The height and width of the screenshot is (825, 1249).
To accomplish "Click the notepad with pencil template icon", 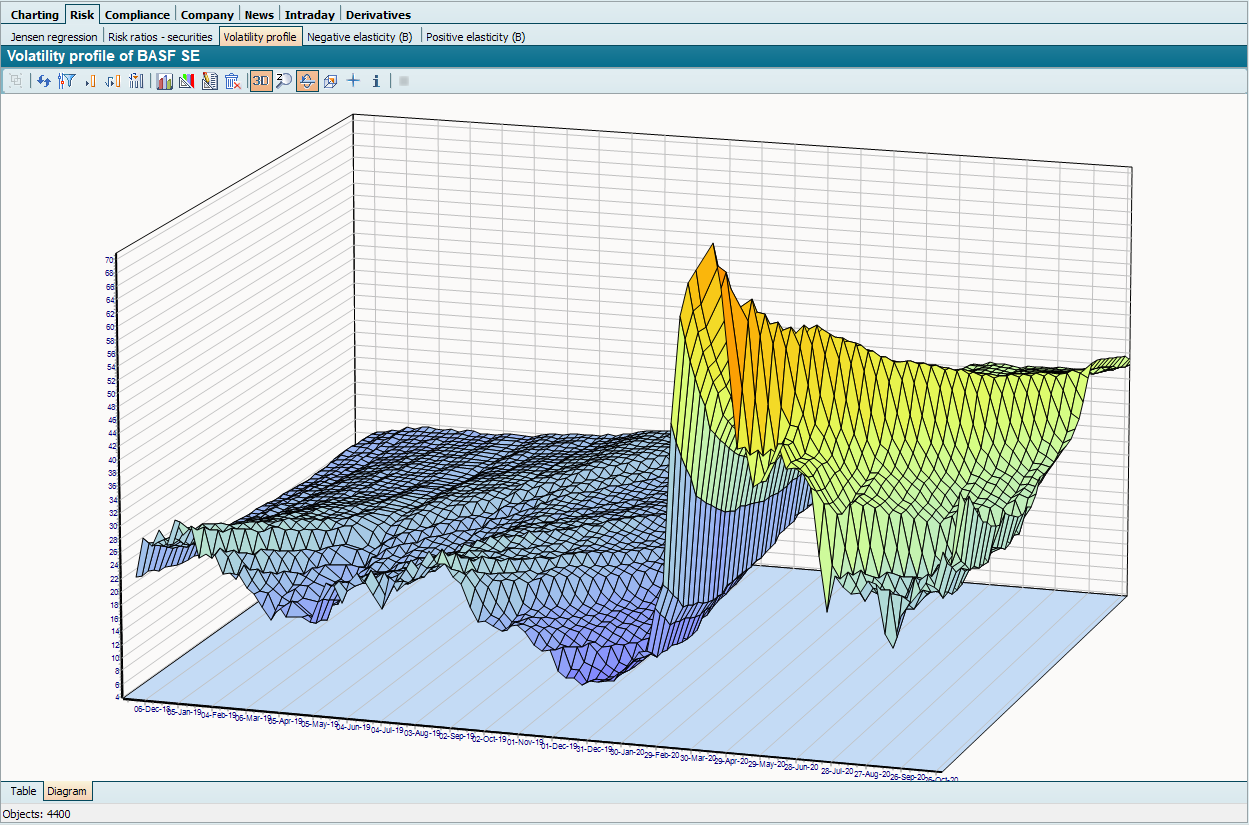I will click(209, 81).
